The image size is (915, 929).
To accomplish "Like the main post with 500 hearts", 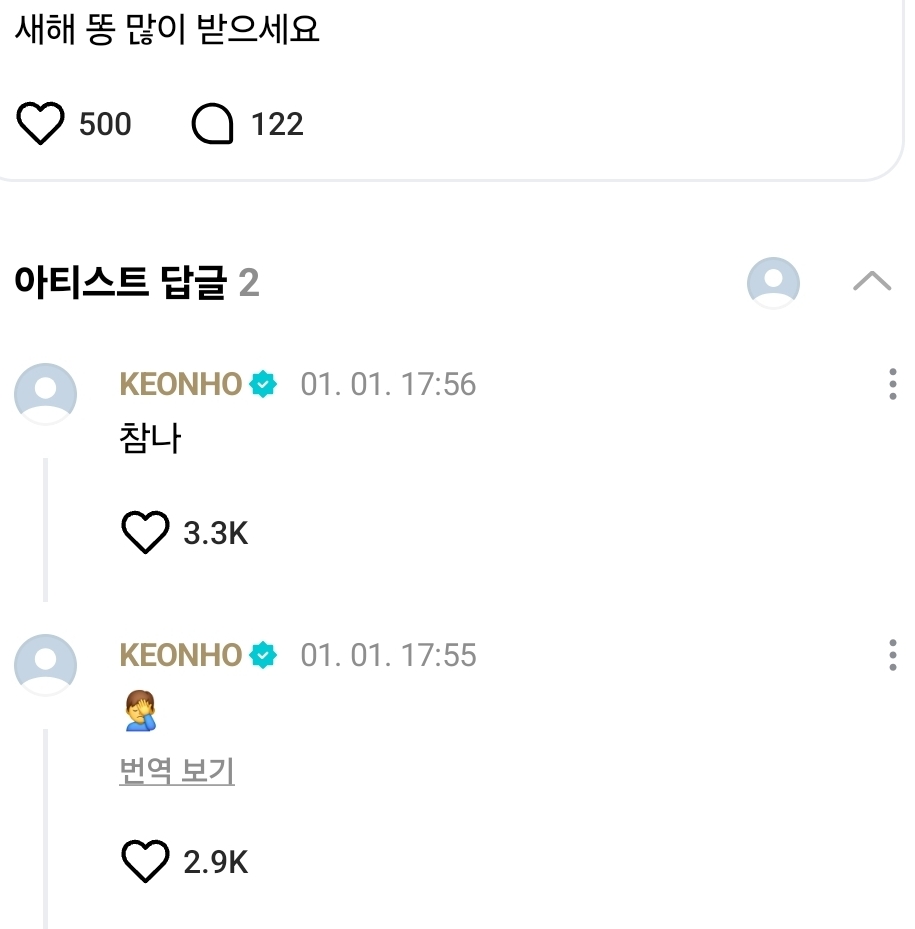I will click(40, 125).
